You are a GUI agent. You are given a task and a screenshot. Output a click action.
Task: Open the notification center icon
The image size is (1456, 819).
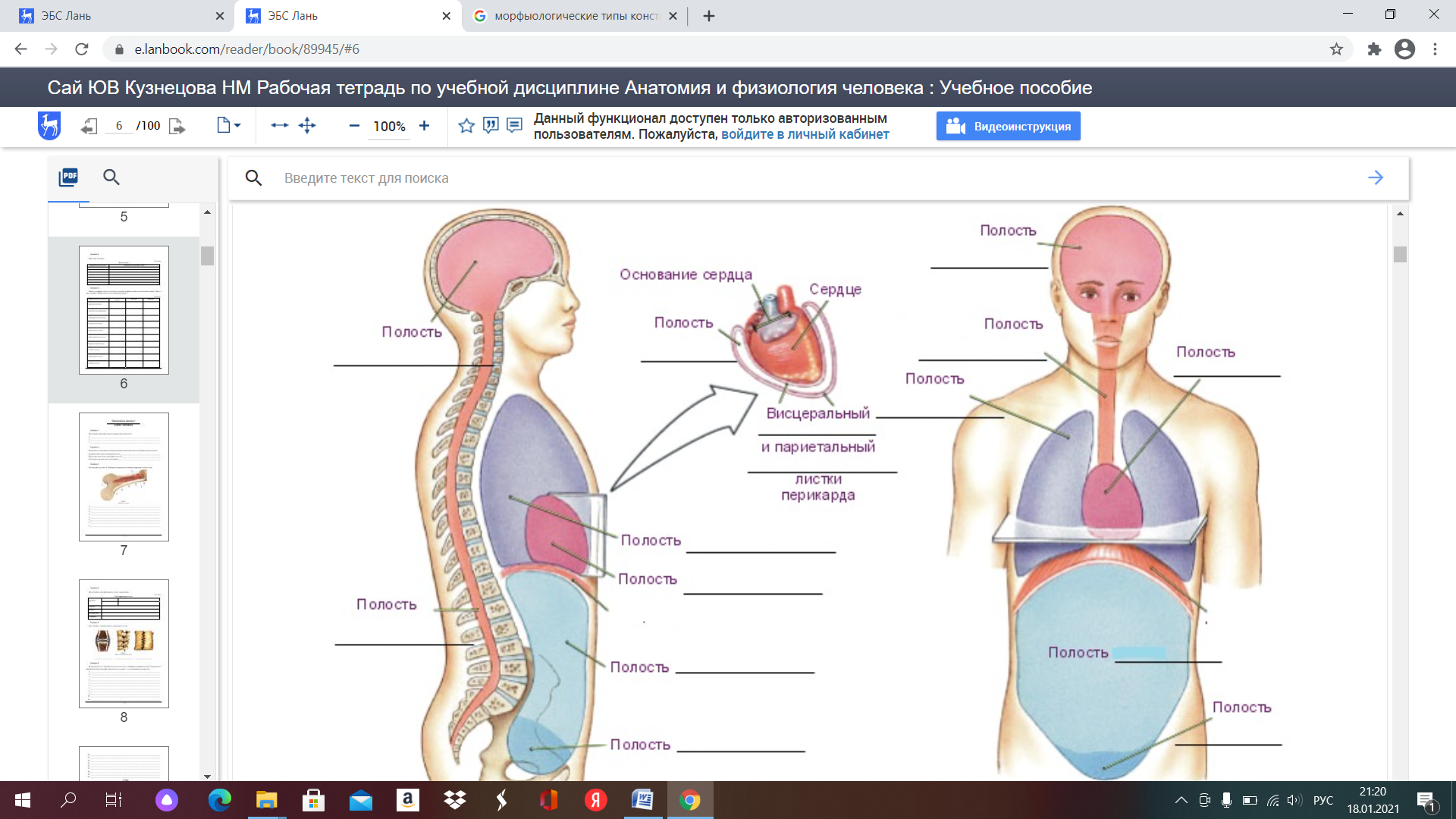tap(1426, 801)
